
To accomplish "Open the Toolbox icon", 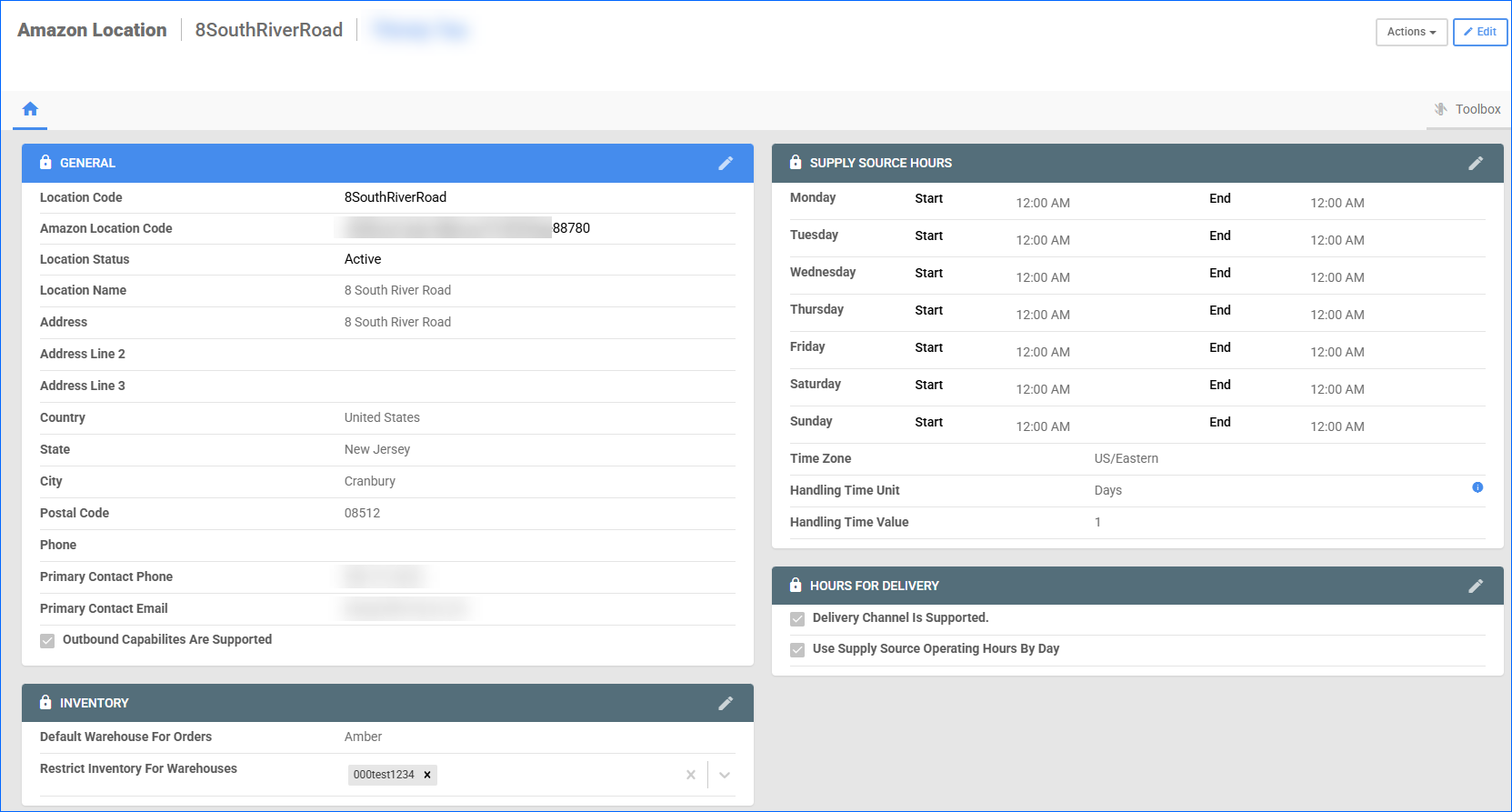I will (x=1441, y=109).
